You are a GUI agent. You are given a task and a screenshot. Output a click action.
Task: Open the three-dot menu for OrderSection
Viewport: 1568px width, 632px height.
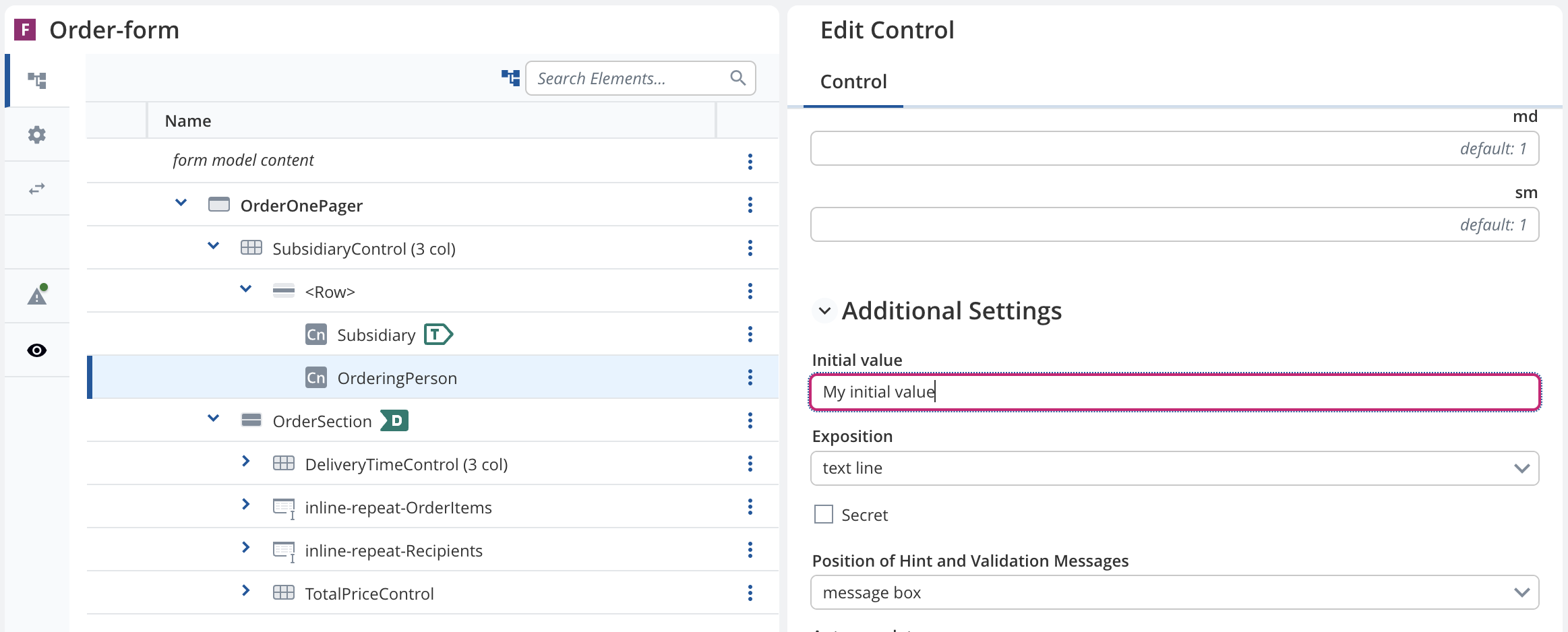tap(750, 420)
